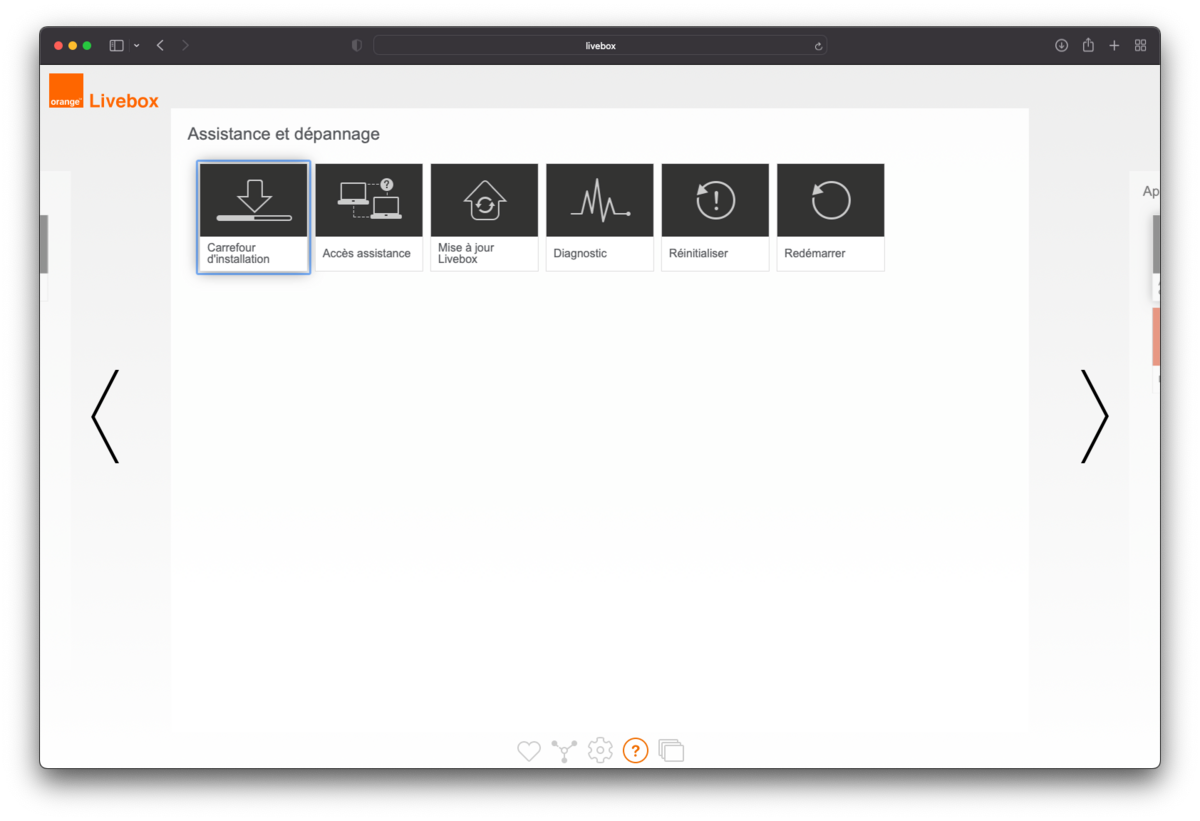1200x821 pixels.
Task: Go to previous panel with left arrow
Action: coord(105,416)
